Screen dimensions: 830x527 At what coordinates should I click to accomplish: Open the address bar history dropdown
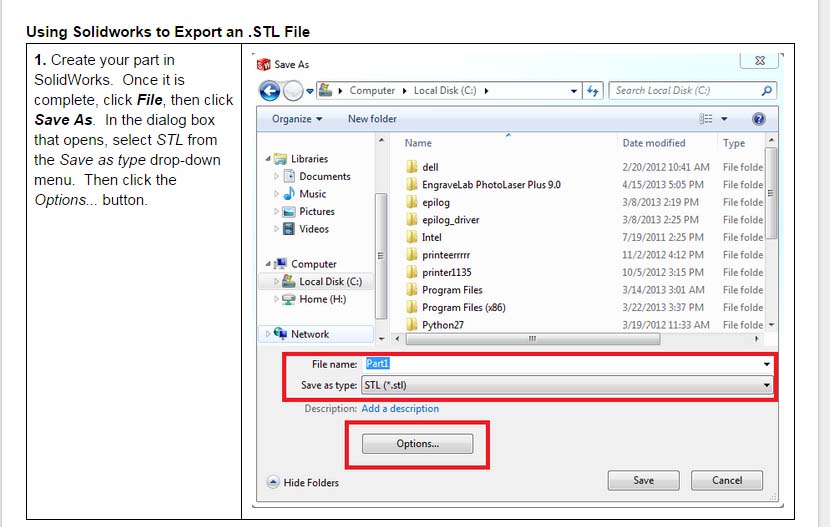click(573, 91)
